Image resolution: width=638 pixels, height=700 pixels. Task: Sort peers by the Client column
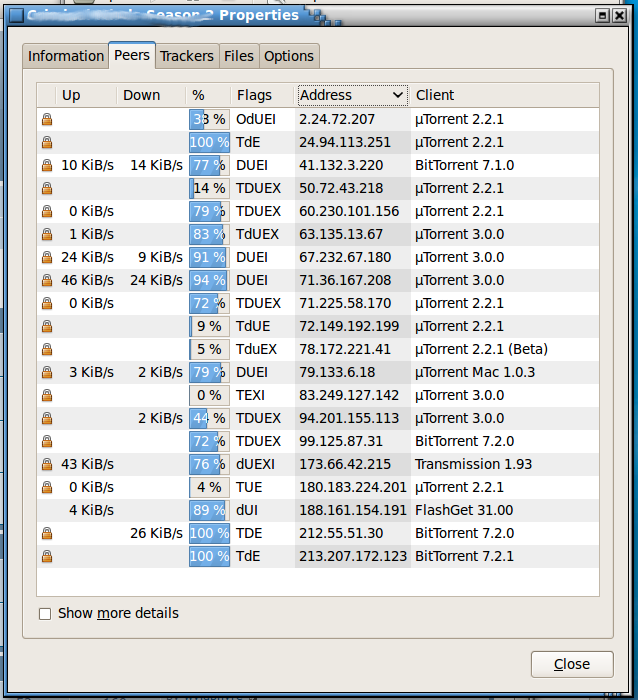point(505,95)
